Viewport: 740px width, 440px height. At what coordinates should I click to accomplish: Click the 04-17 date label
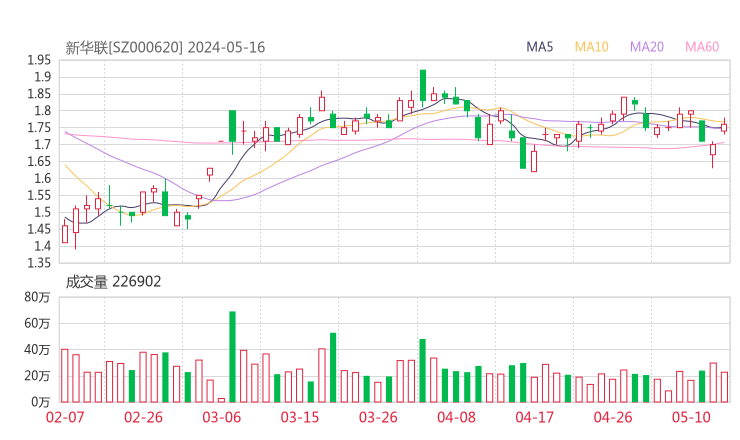pos(535,417)
